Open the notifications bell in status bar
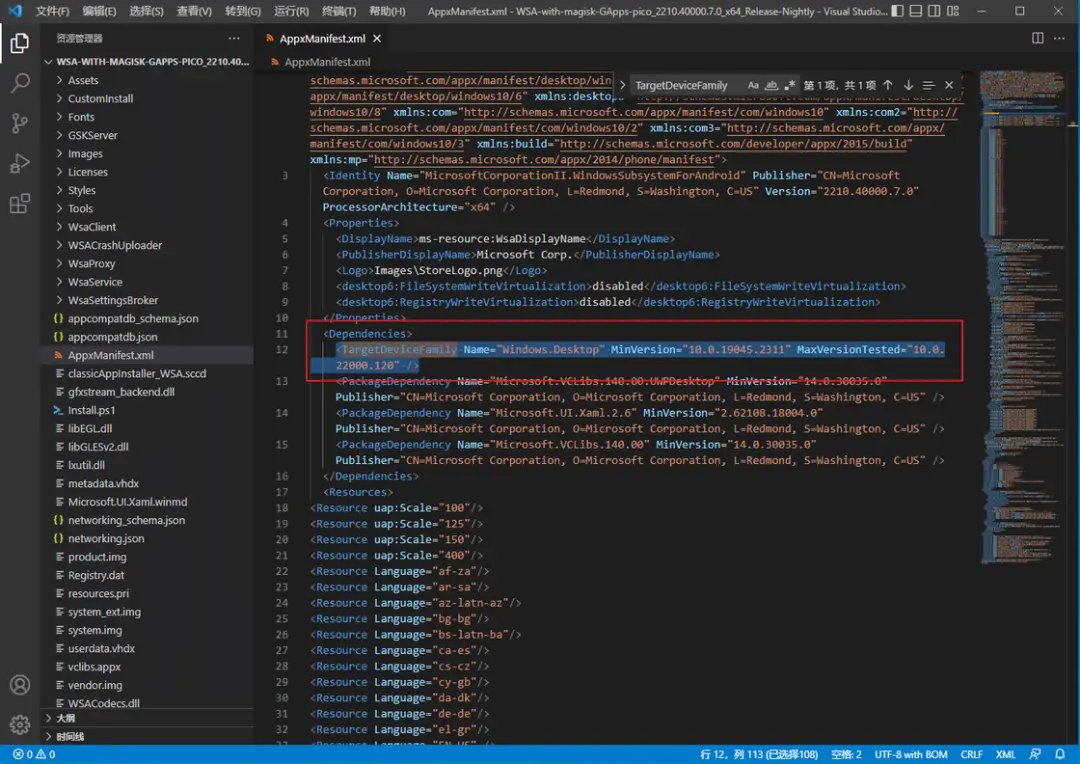 pos(1060,754)
